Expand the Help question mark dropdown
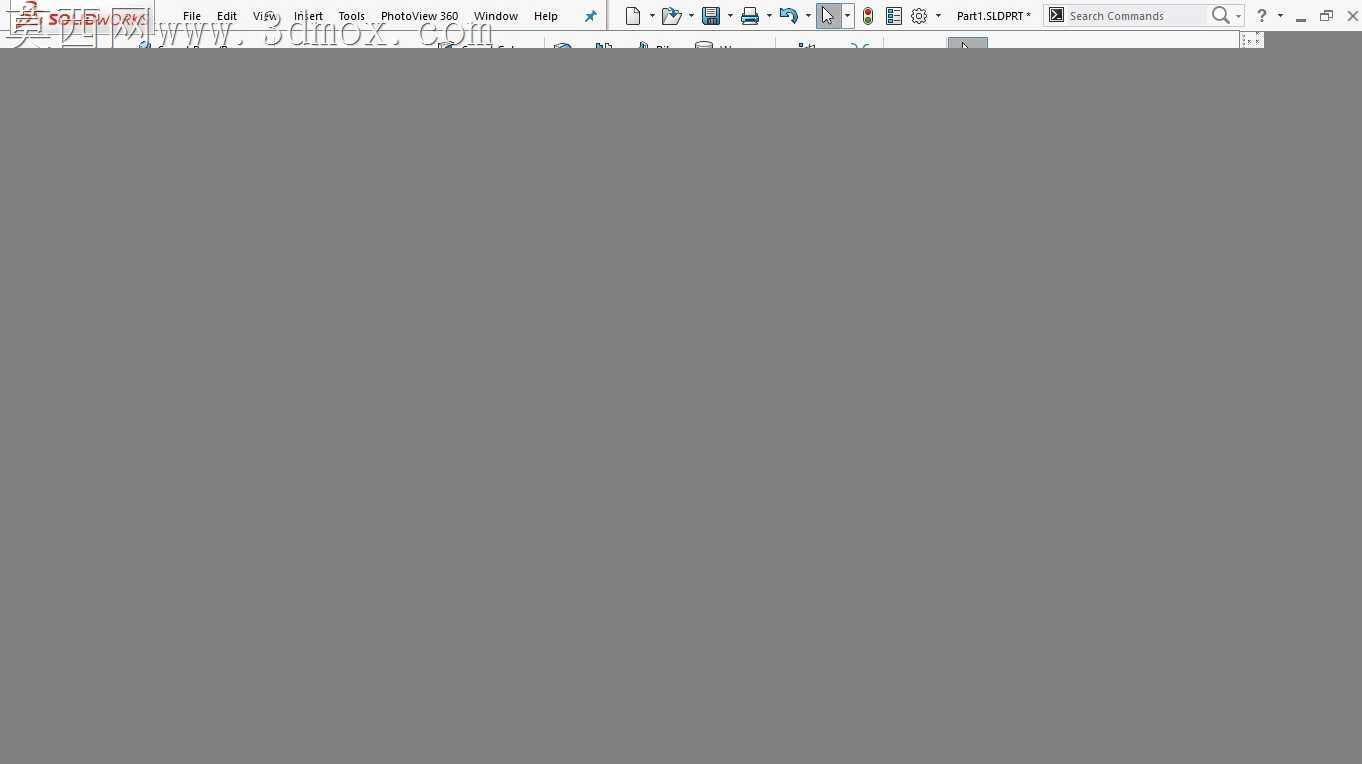1362x764 pixels. 1280,16
